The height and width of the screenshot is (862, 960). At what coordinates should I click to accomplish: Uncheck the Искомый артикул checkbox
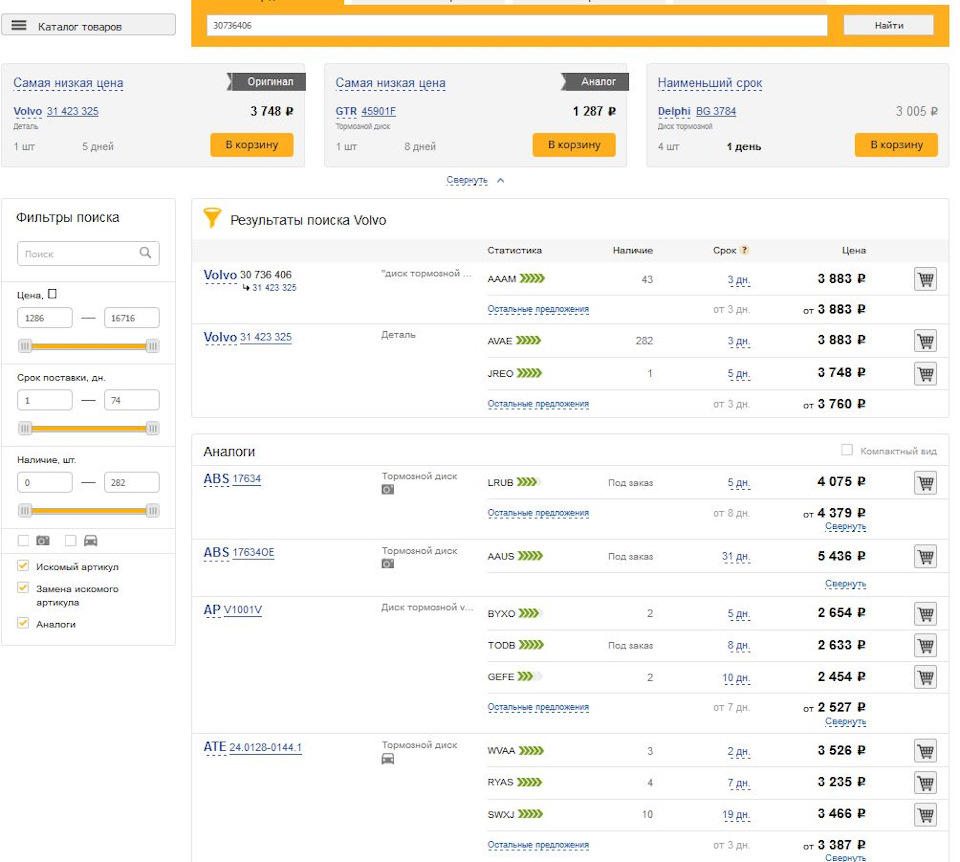click(24, 566)
